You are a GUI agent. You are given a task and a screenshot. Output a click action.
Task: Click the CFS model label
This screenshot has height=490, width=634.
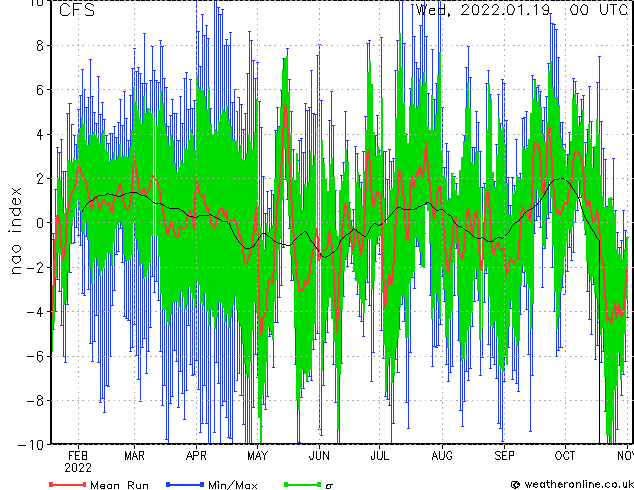point(77,10)
